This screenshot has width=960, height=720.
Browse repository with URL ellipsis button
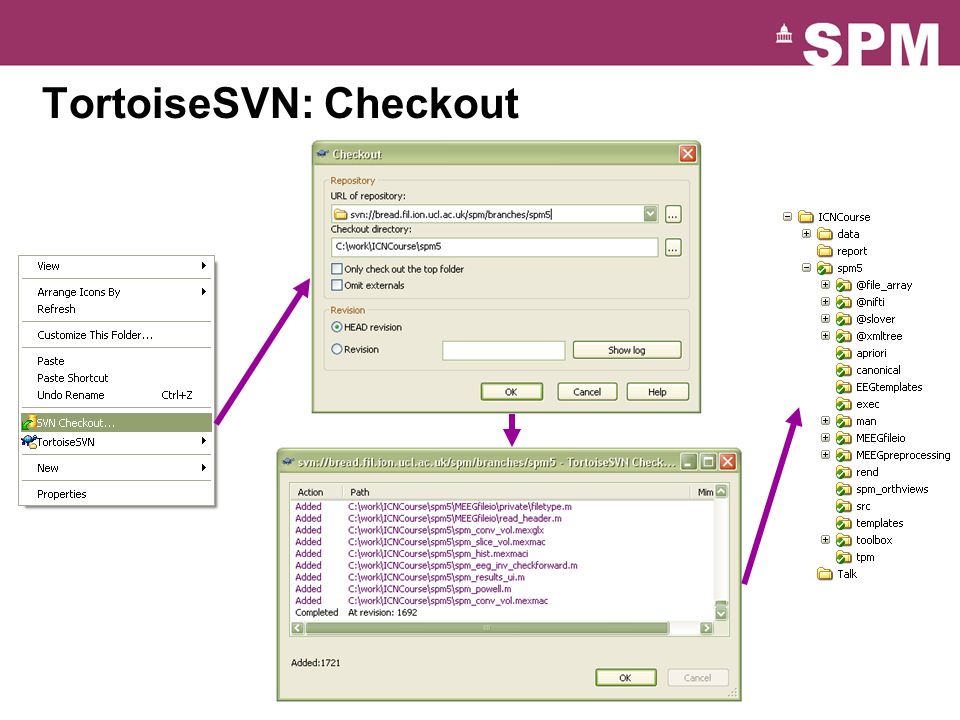[x=673, y=214]
